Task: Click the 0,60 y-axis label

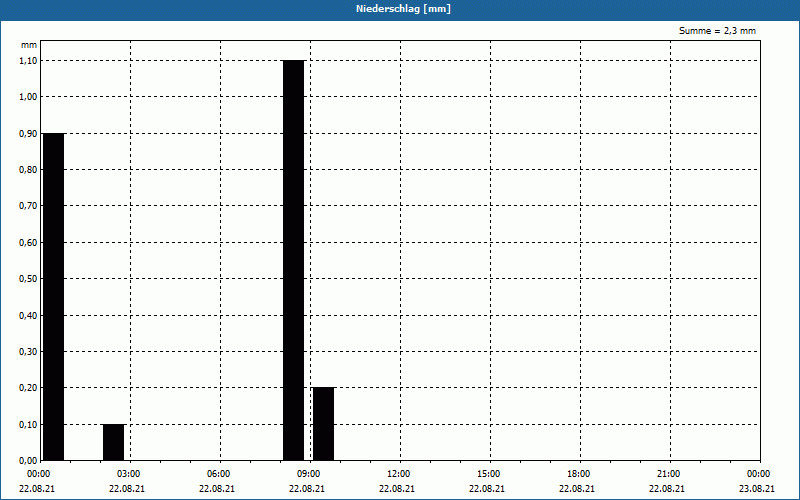Action: coord(28,243)
